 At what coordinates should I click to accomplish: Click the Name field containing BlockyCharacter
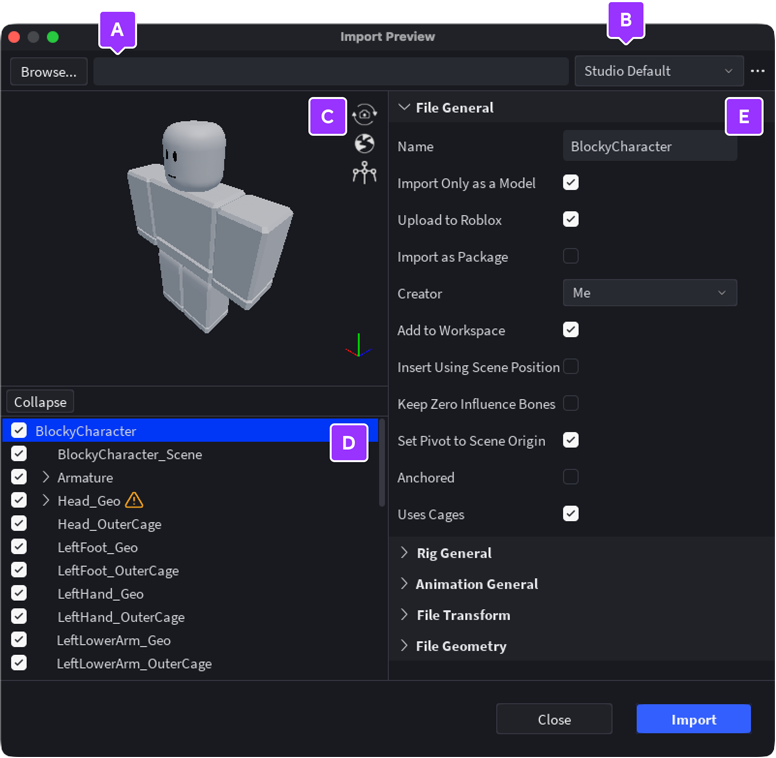point(650,146)
